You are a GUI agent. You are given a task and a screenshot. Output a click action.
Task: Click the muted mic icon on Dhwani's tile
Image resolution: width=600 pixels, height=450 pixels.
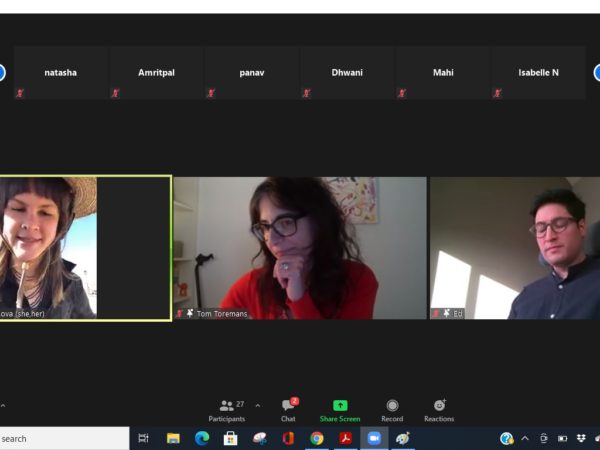coord(306,93)
